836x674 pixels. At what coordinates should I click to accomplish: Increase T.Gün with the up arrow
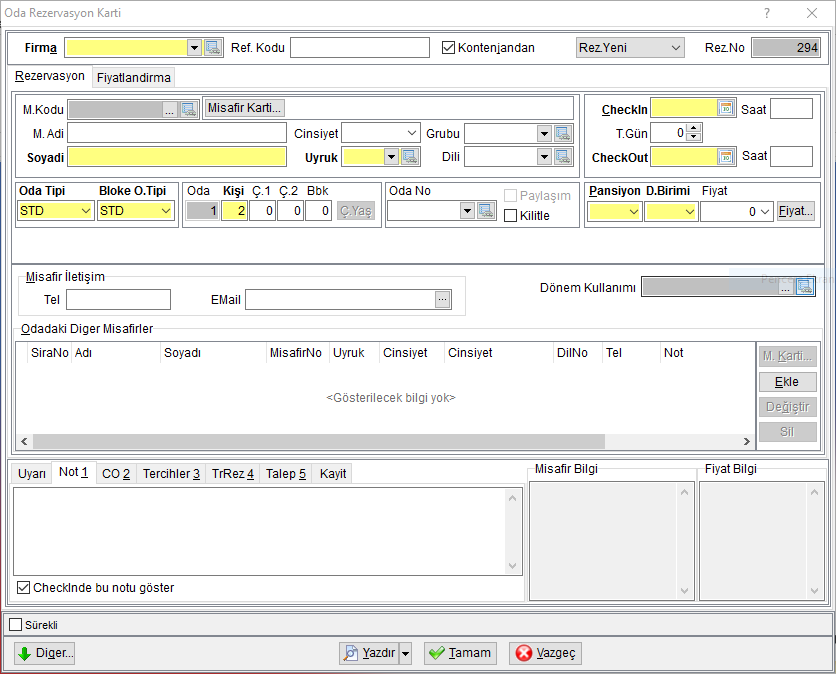click(693, 128)
